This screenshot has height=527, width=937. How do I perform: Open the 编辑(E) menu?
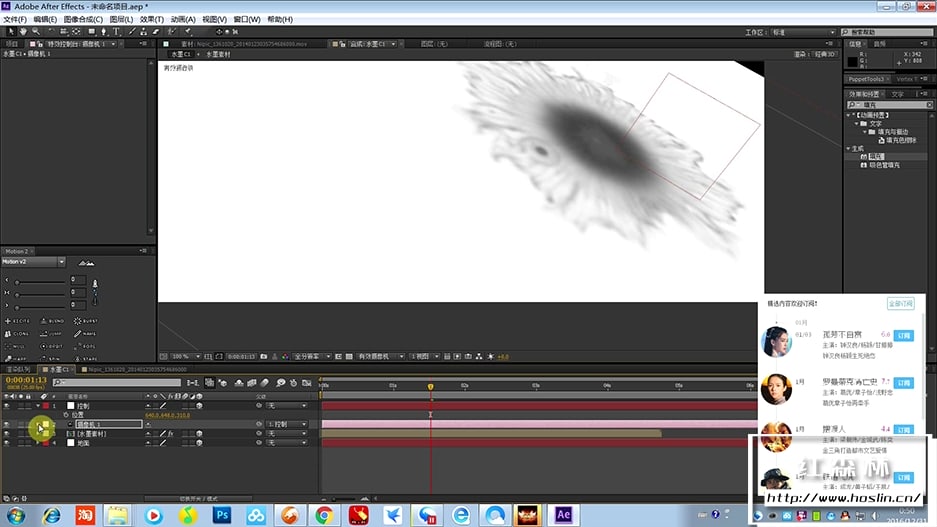[45, 19]
